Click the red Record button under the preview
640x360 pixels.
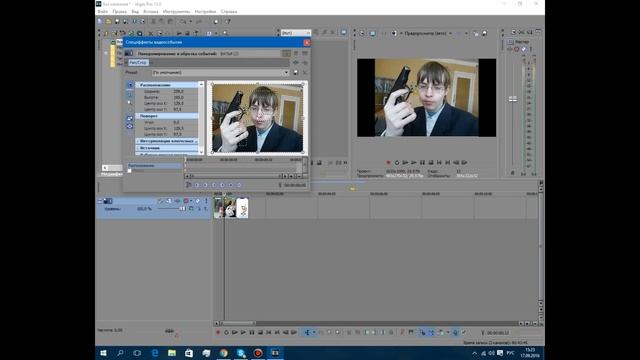pos(388,162)
